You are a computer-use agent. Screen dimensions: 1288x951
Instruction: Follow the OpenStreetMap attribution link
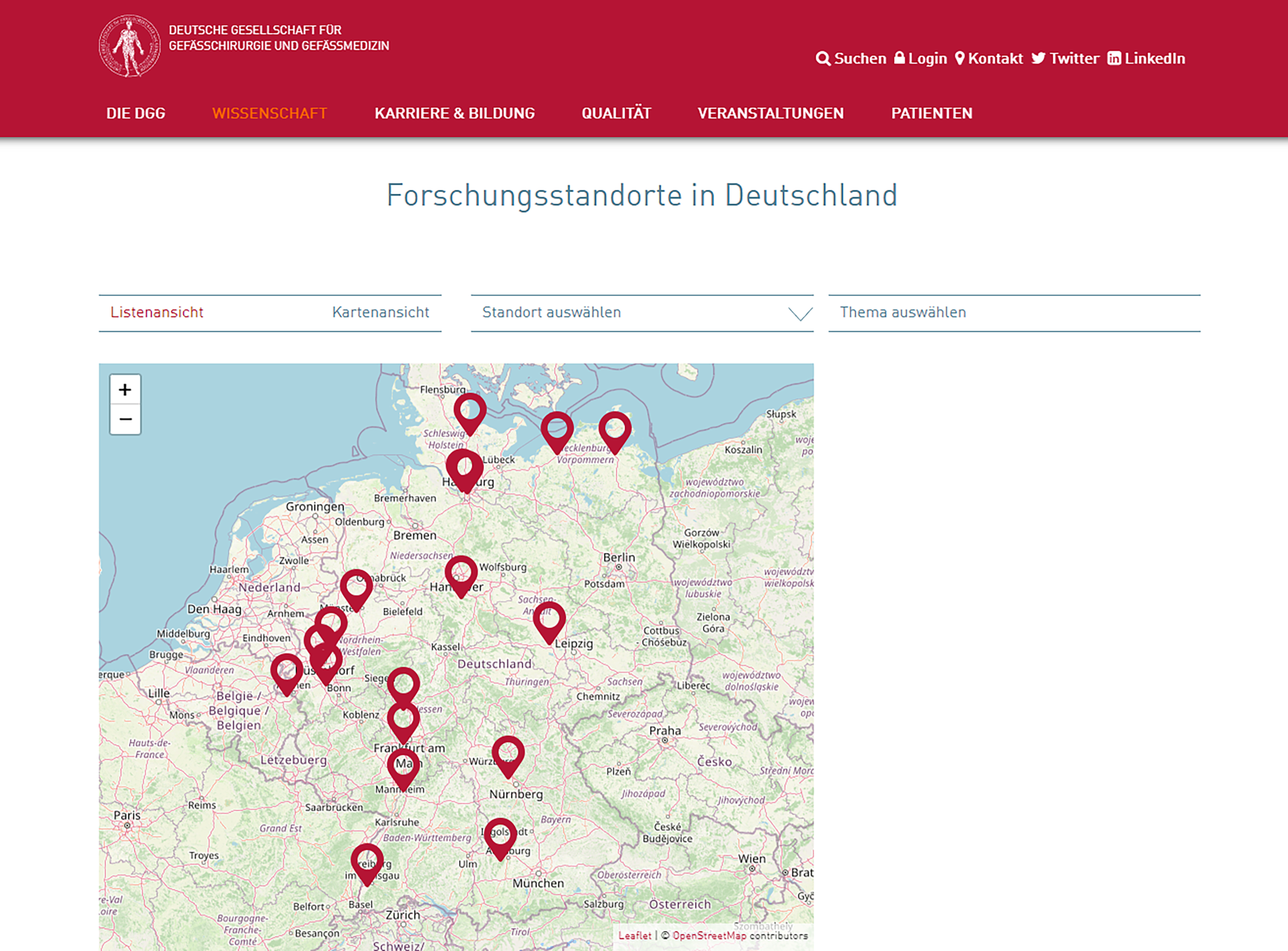[709, 935]
